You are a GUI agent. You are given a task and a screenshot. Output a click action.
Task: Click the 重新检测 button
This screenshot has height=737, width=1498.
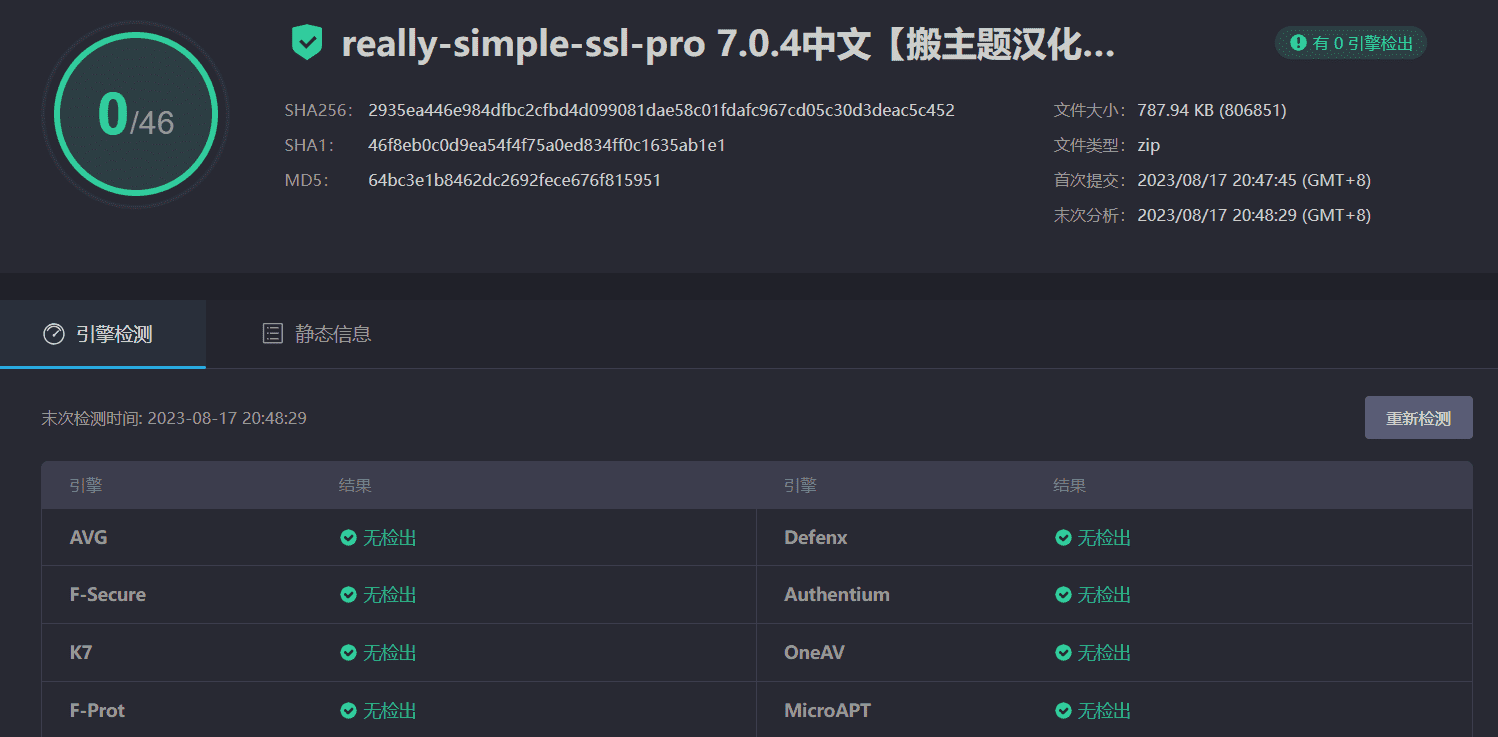(1418, 418)
